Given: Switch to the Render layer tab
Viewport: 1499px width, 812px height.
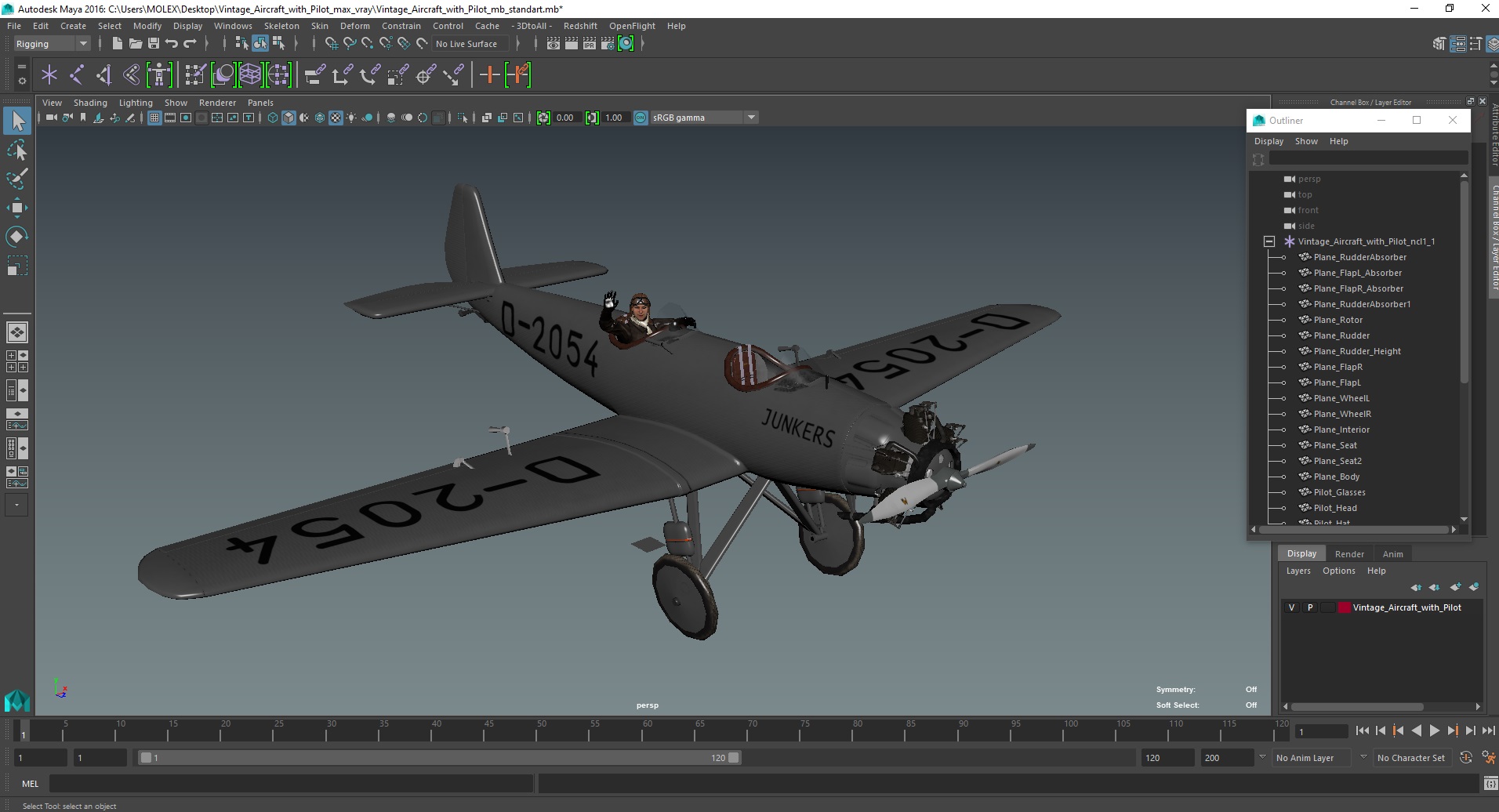Looking at the screenshot, I should click(x=1349, y=553).
